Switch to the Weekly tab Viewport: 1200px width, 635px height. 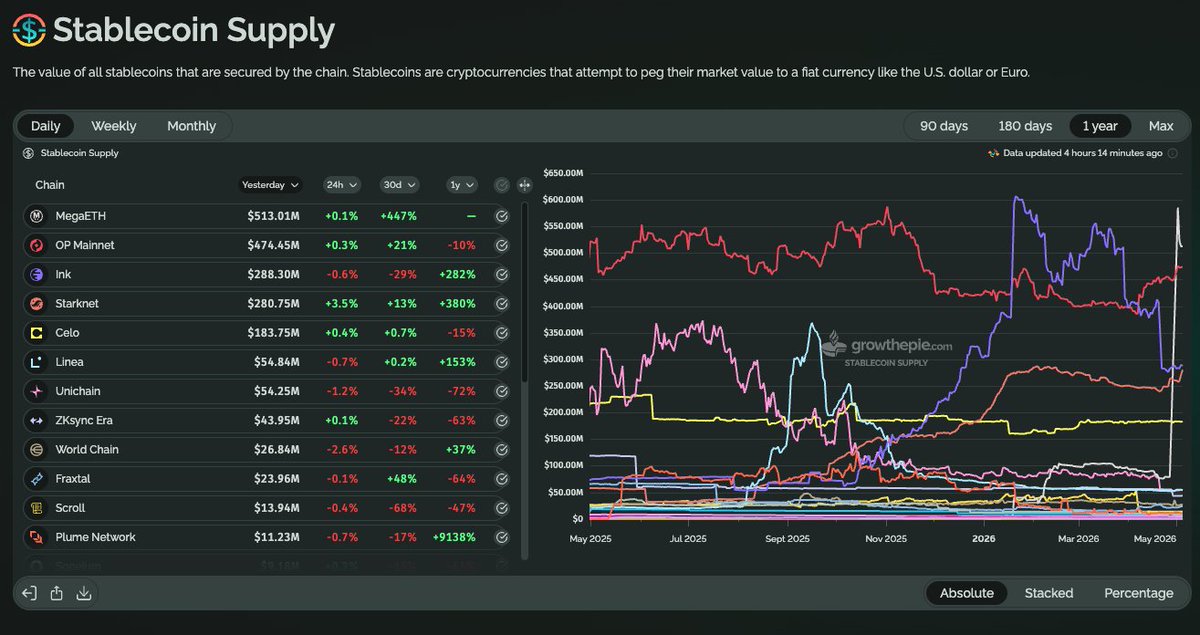pyautogui.click(x=114, y=126)
